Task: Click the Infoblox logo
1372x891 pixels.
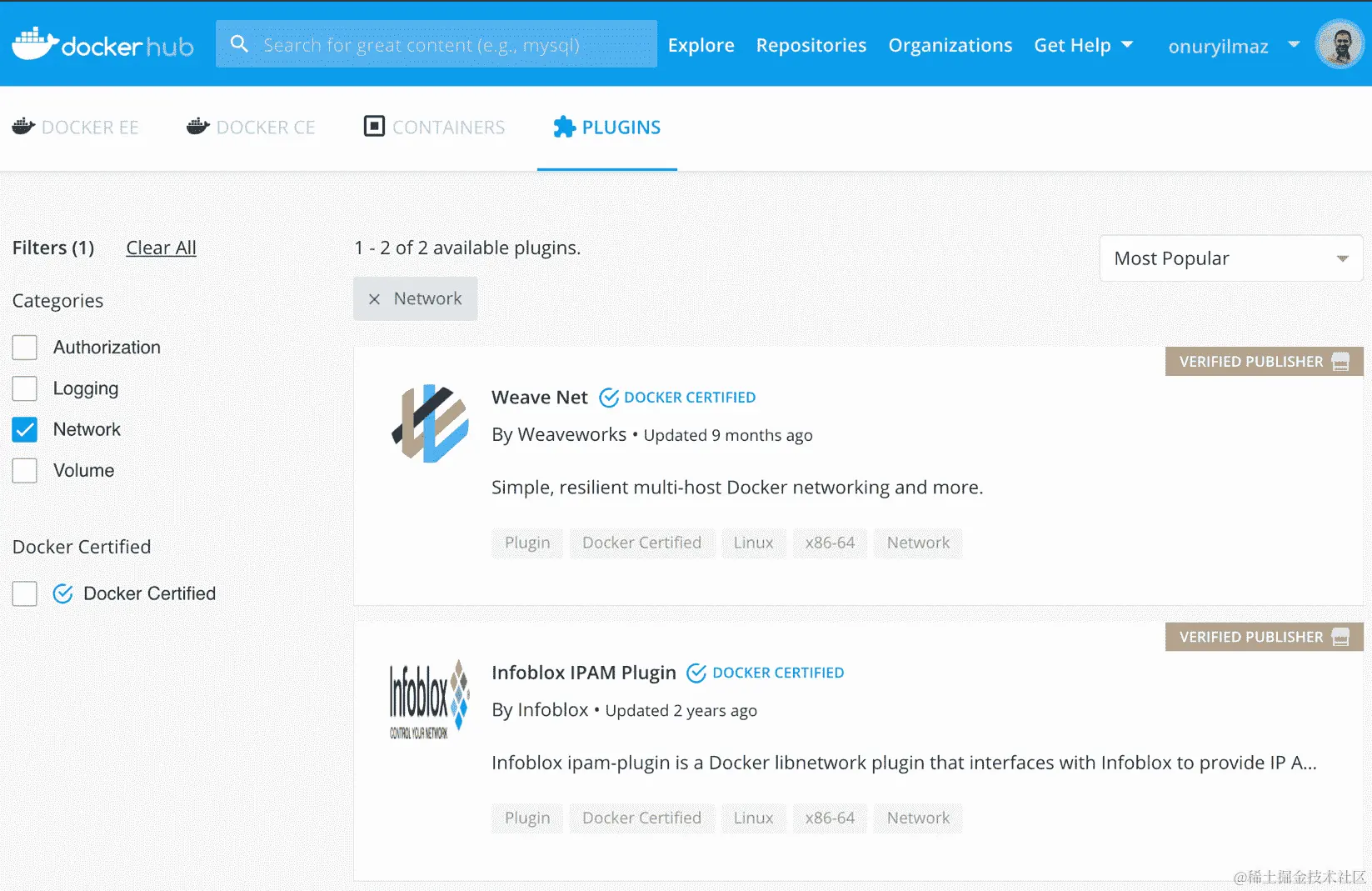Action: pos(430,699)
